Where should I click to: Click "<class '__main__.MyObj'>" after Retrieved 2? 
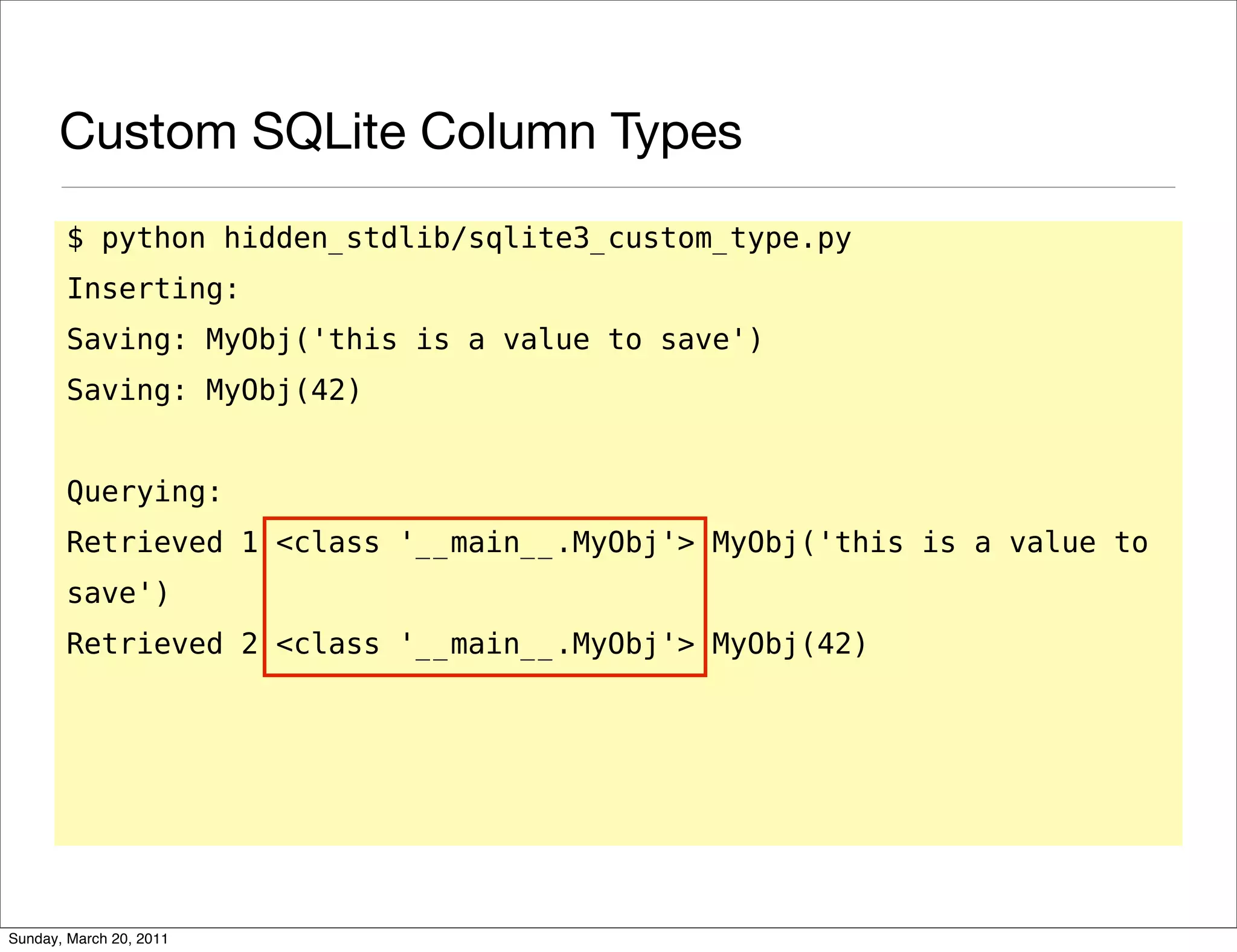click(486, 645)
